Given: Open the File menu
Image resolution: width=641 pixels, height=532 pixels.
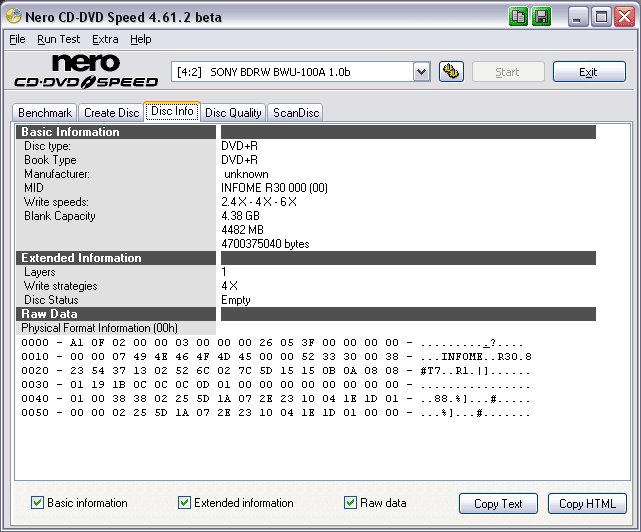Looking at the screenshot, I should pos(17,39).
